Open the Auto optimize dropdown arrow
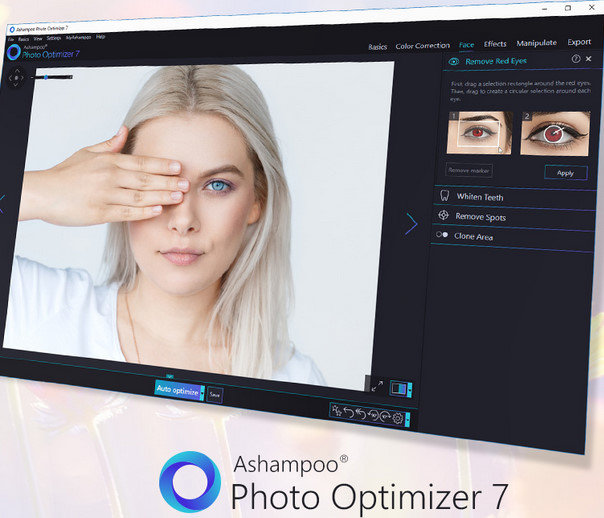 click(x=202, y=393)
